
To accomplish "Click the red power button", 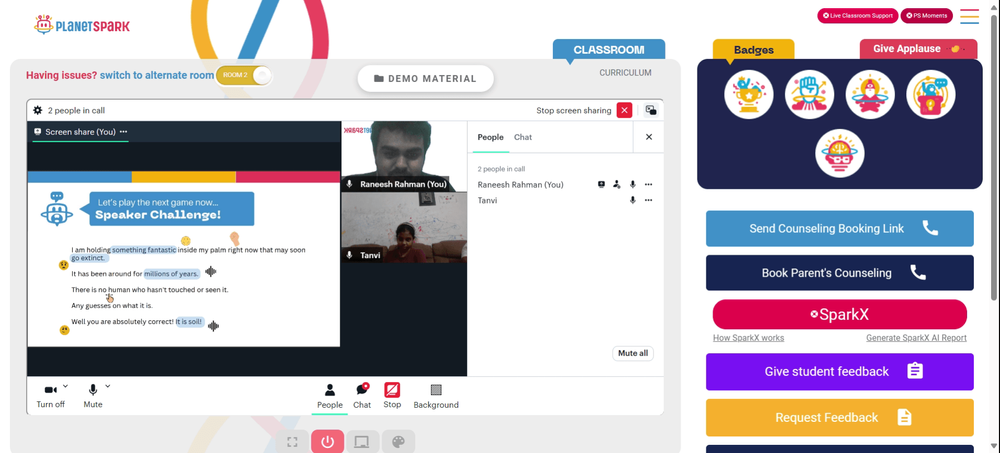I will pyautogui.click(x=328, y=442).
